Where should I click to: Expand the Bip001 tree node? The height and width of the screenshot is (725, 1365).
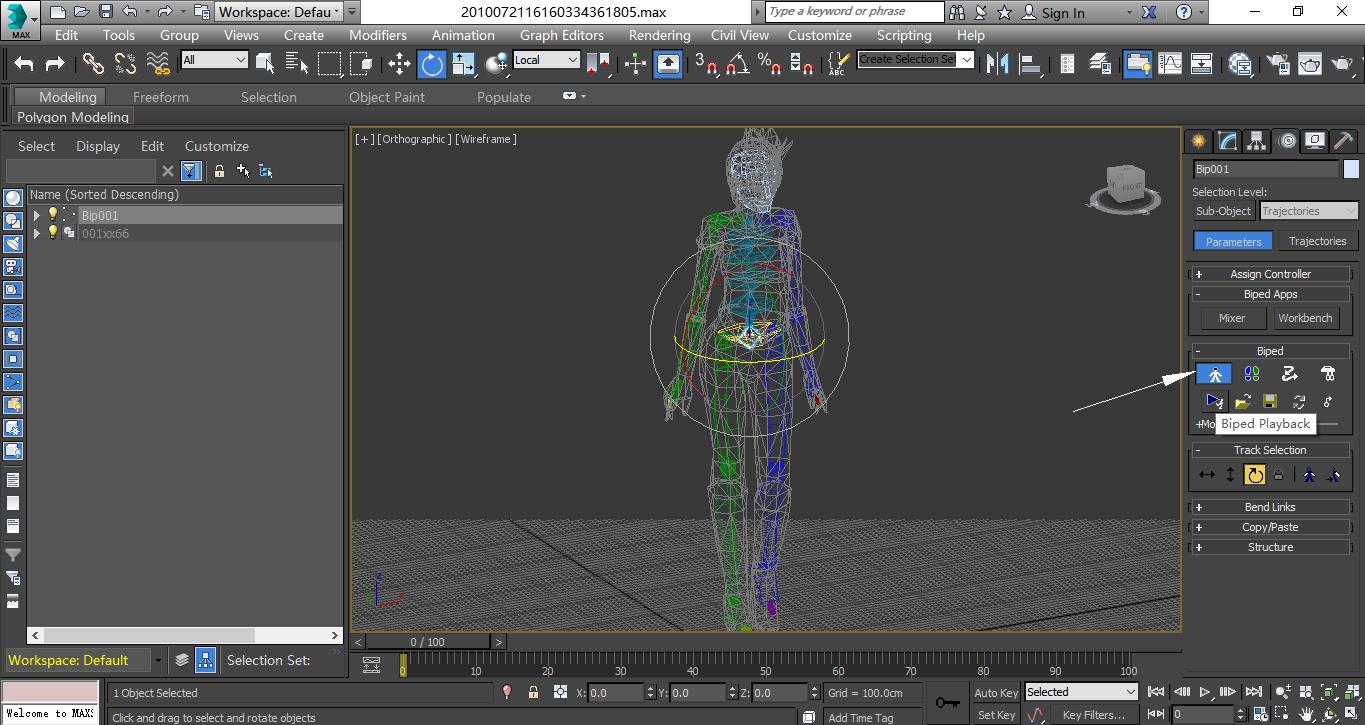tap(37, 215)
